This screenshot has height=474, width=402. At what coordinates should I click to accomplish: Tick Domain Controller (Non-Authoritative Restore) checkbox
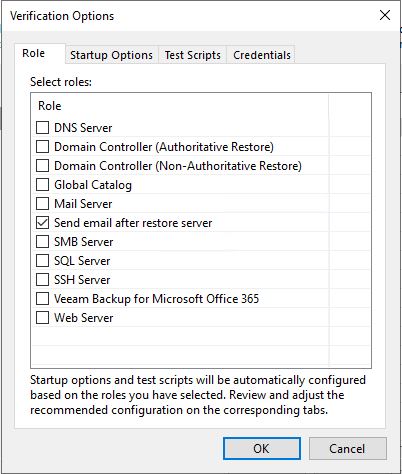click(42, 165)
